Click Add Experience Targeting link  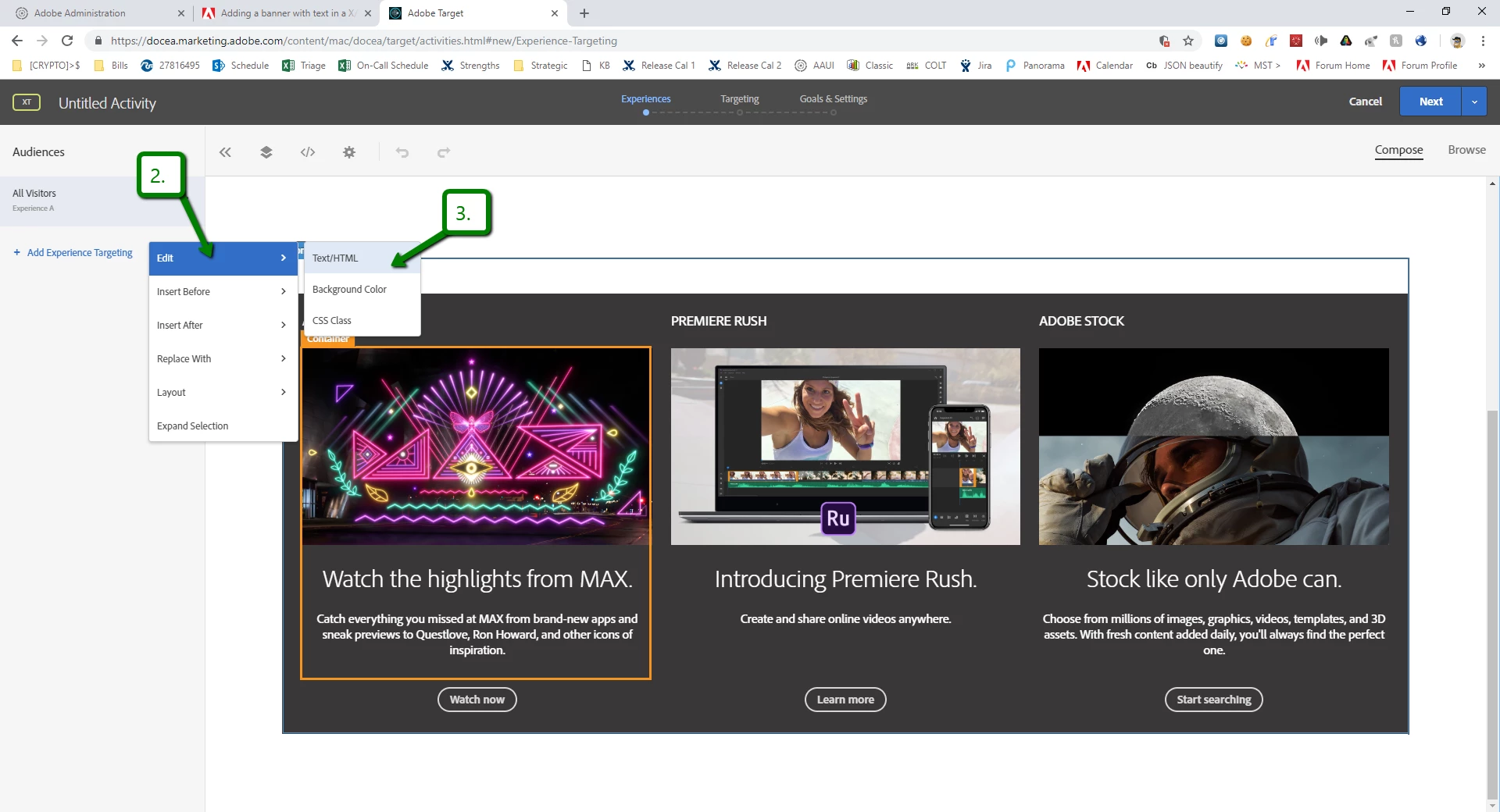click(73, 253)
